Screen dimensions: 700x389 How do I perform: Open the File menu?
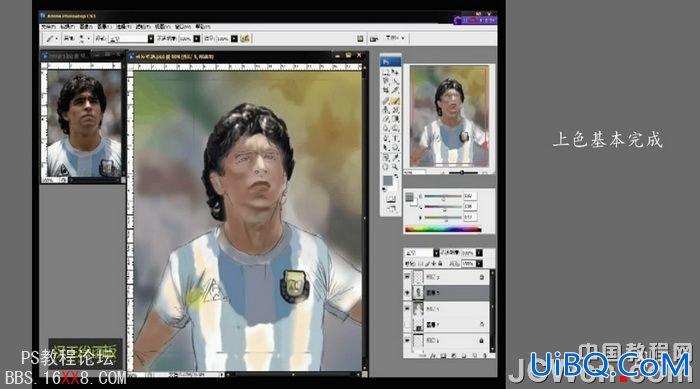(48, 27)
